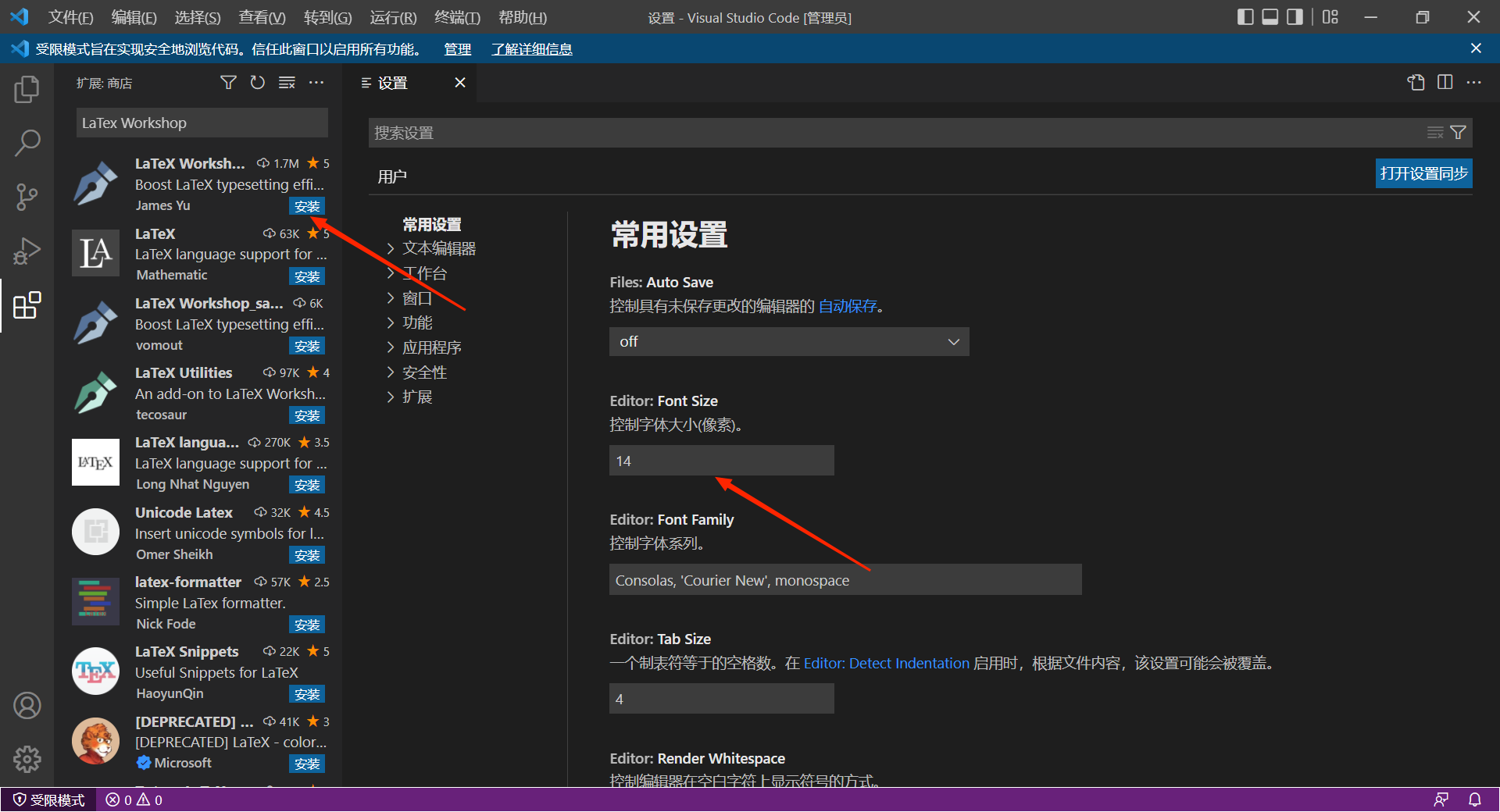Click the 自动保存 link in settings

[848, 306]
